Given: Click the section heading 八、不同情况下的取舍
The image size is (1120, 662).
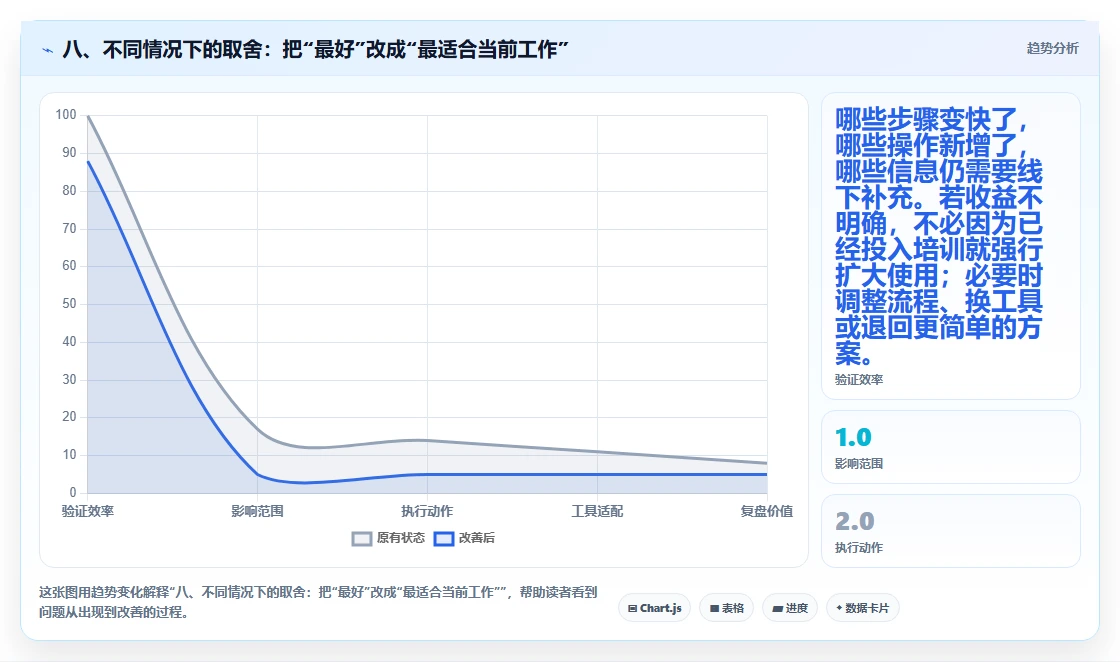Looking at the screenshot, I should (315, 50).
